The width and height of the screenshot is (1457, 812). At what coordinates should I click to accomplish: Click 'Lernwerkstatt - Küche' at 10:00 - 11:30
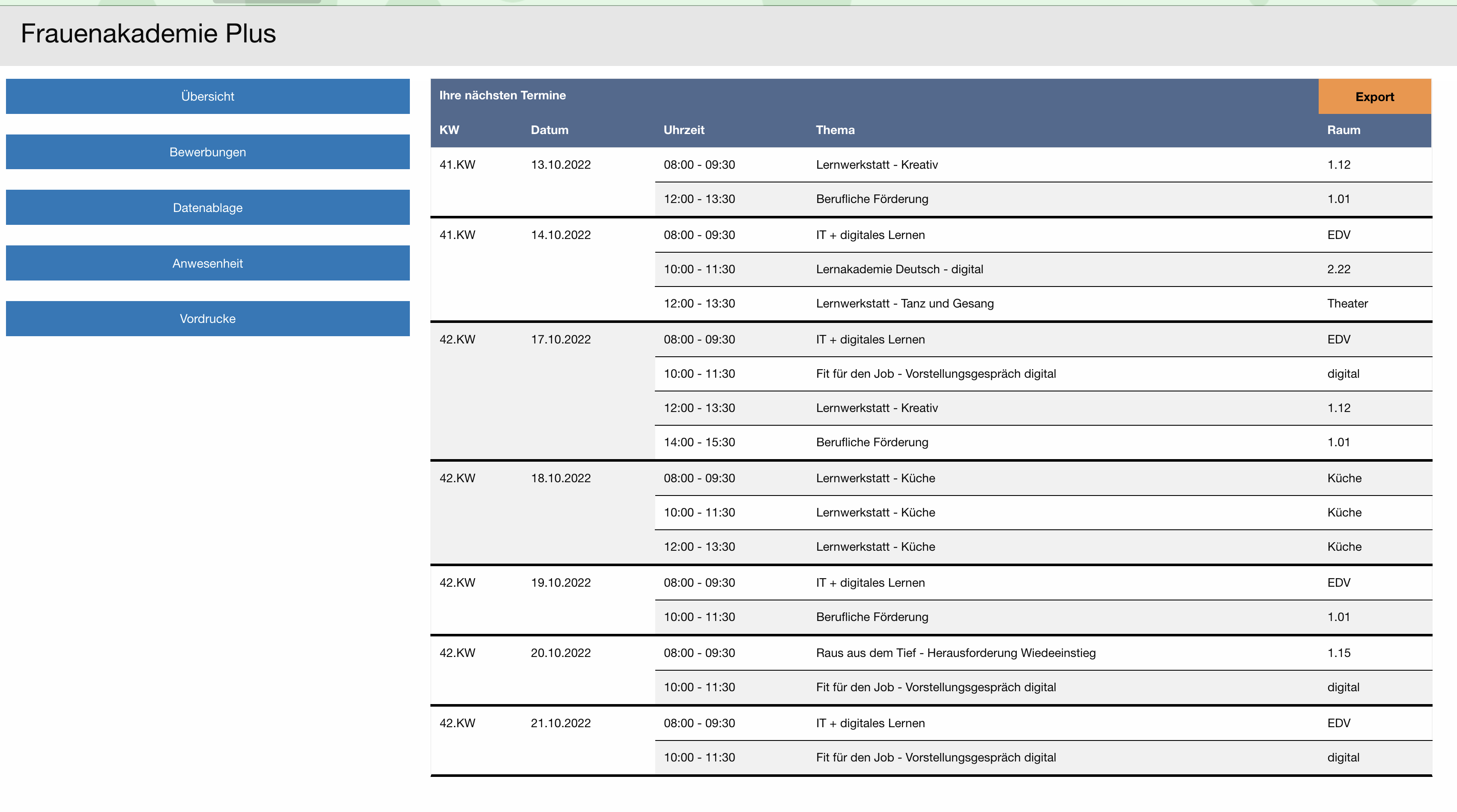[875, 512]
